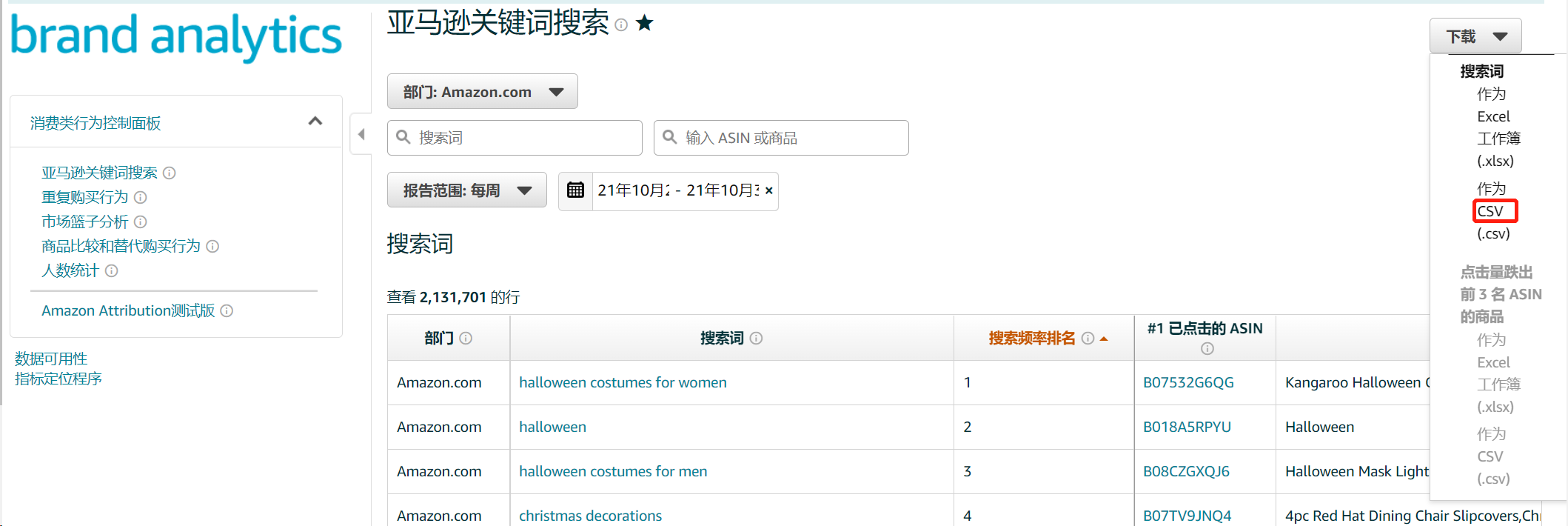Open 重复购买行为 sidebar link

coord(85,197)
